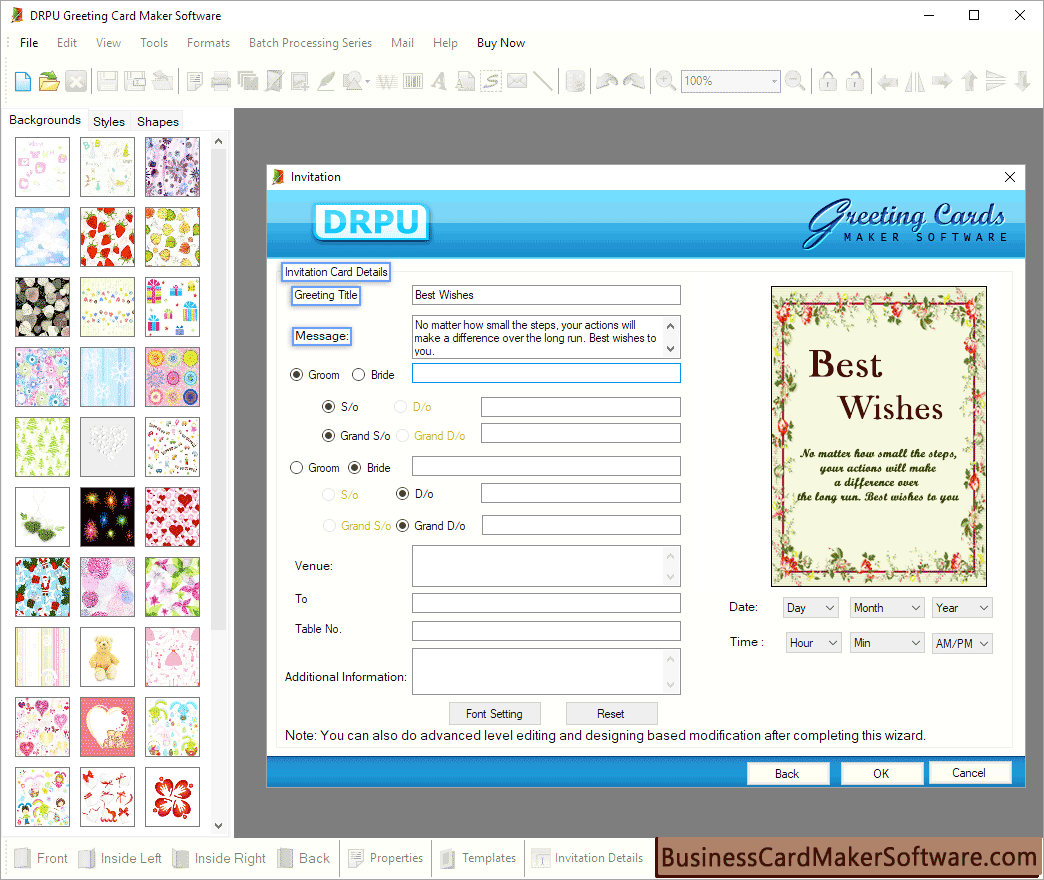1044x880 pixels.
Task: Open the Buy Now menu
Action: [501, 43]
